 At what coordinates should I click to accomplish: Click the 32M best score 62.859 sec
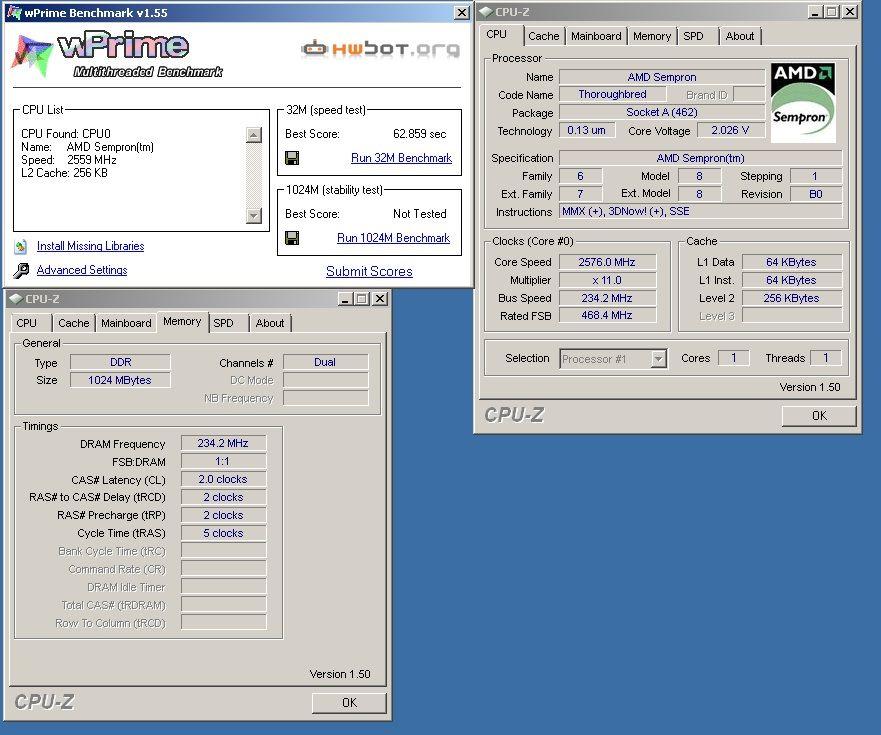point(420,134)
